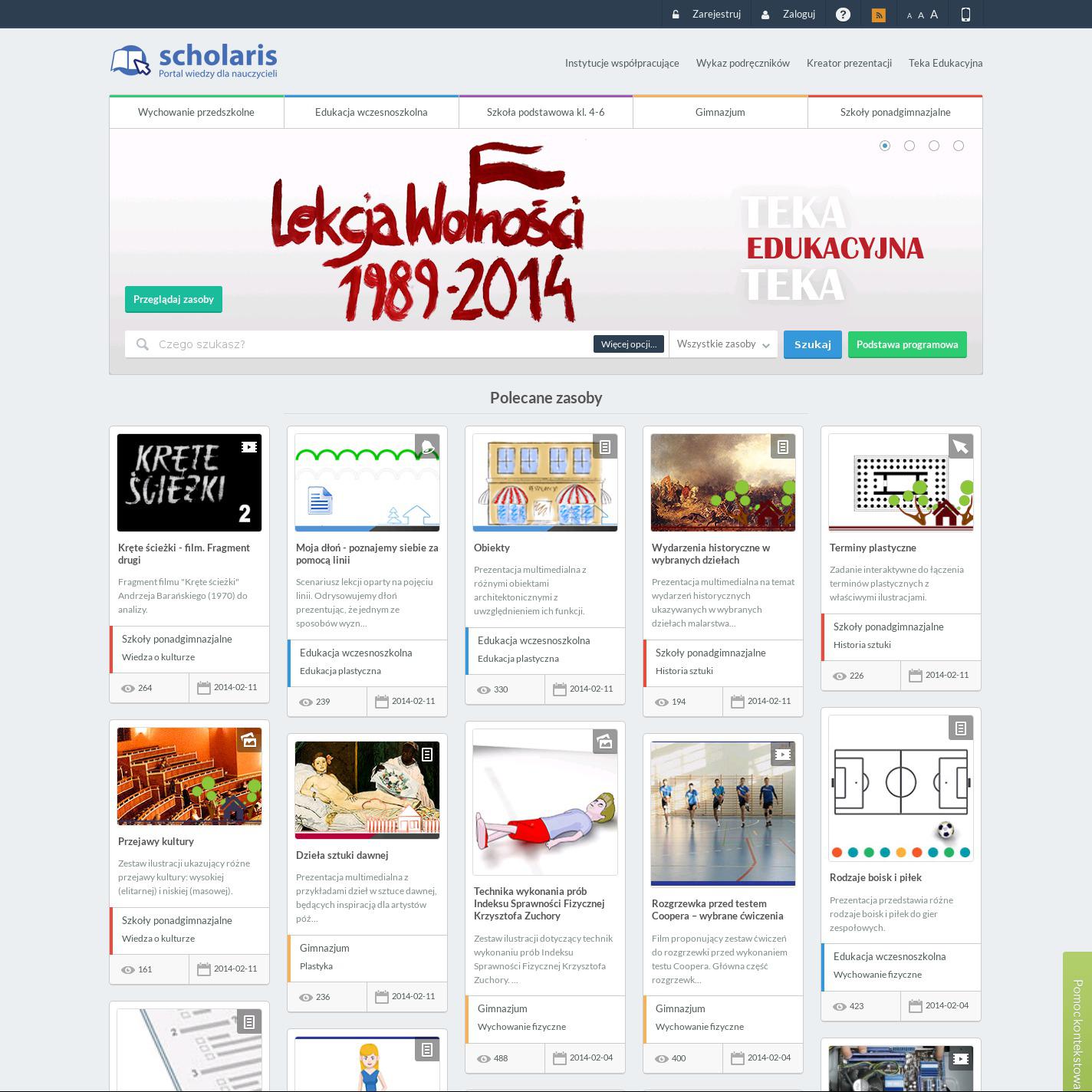Select the third banner slide indicator
The height and width of the screenshot is (1092, 1092).
pos(934,146)
